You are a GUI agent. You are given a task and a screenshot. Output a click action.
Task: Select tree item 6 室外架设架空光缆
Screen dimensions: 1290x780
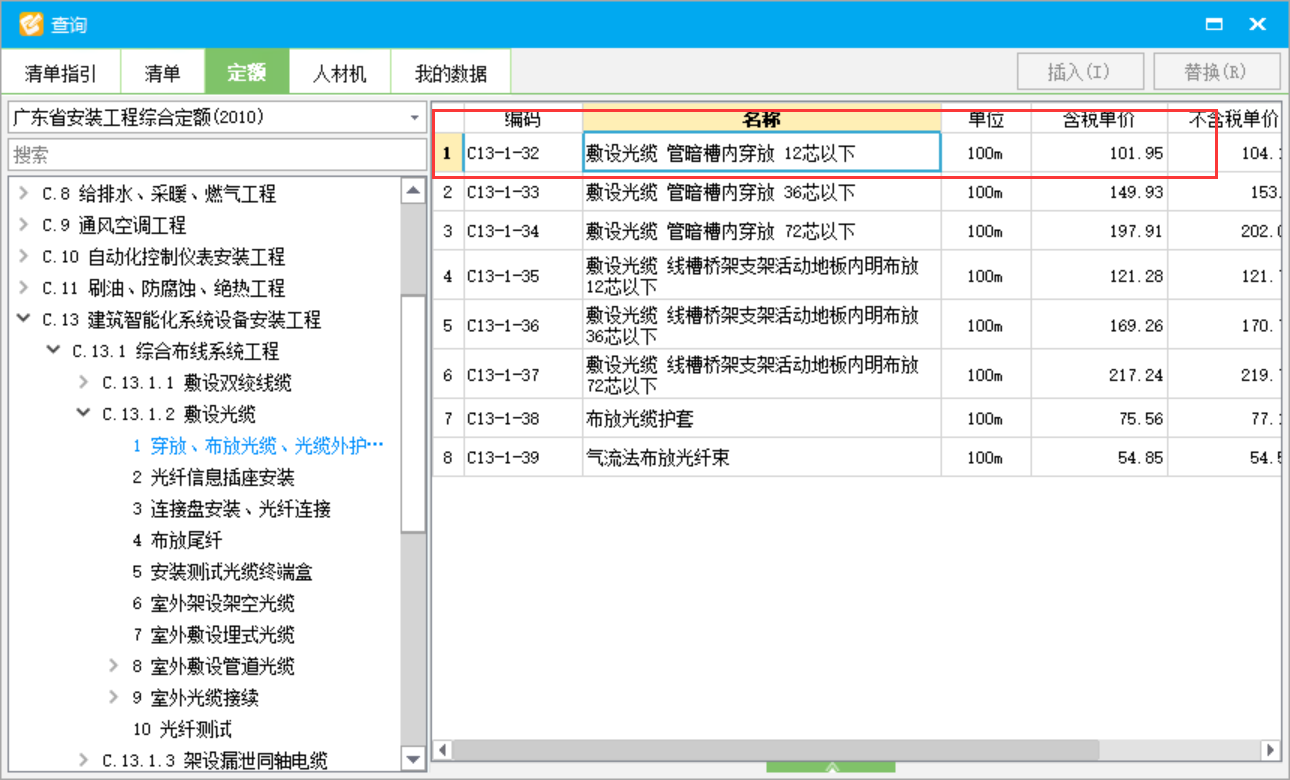click(213, 603)
